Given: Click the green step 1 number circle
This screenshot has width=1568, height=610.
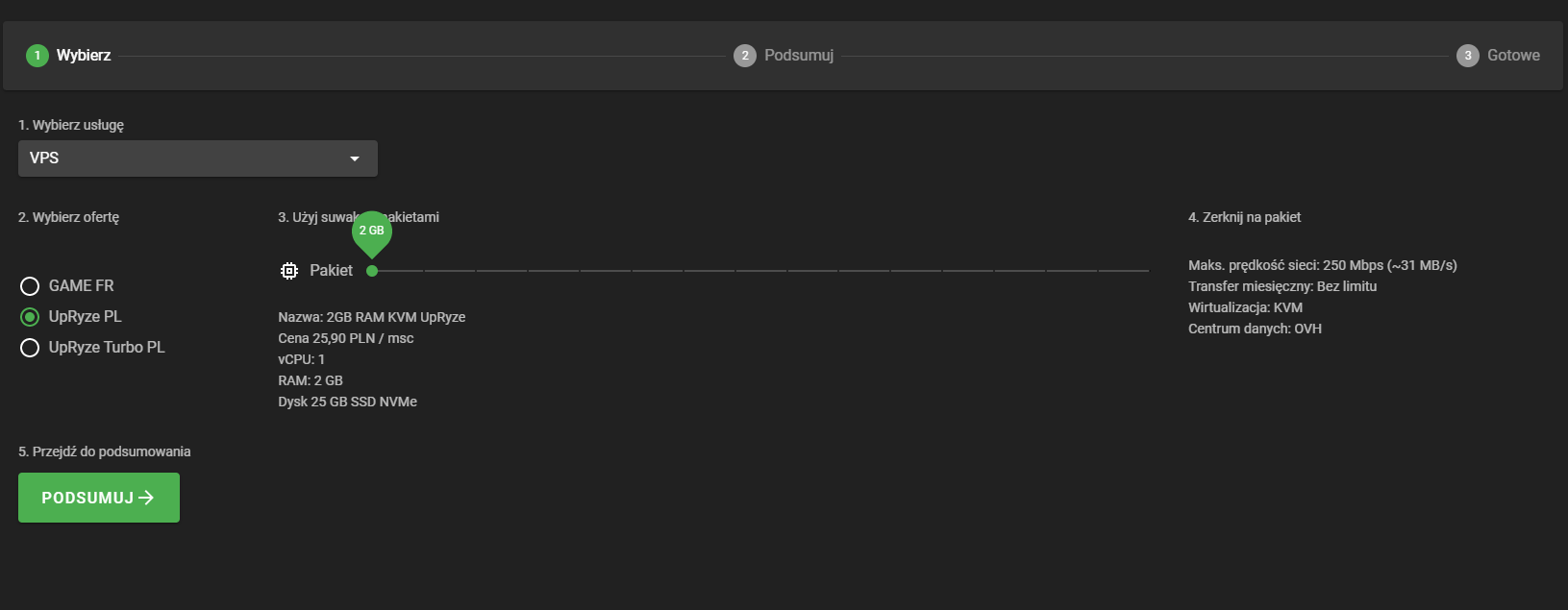Looking at the screenshot, I should 37,56.
